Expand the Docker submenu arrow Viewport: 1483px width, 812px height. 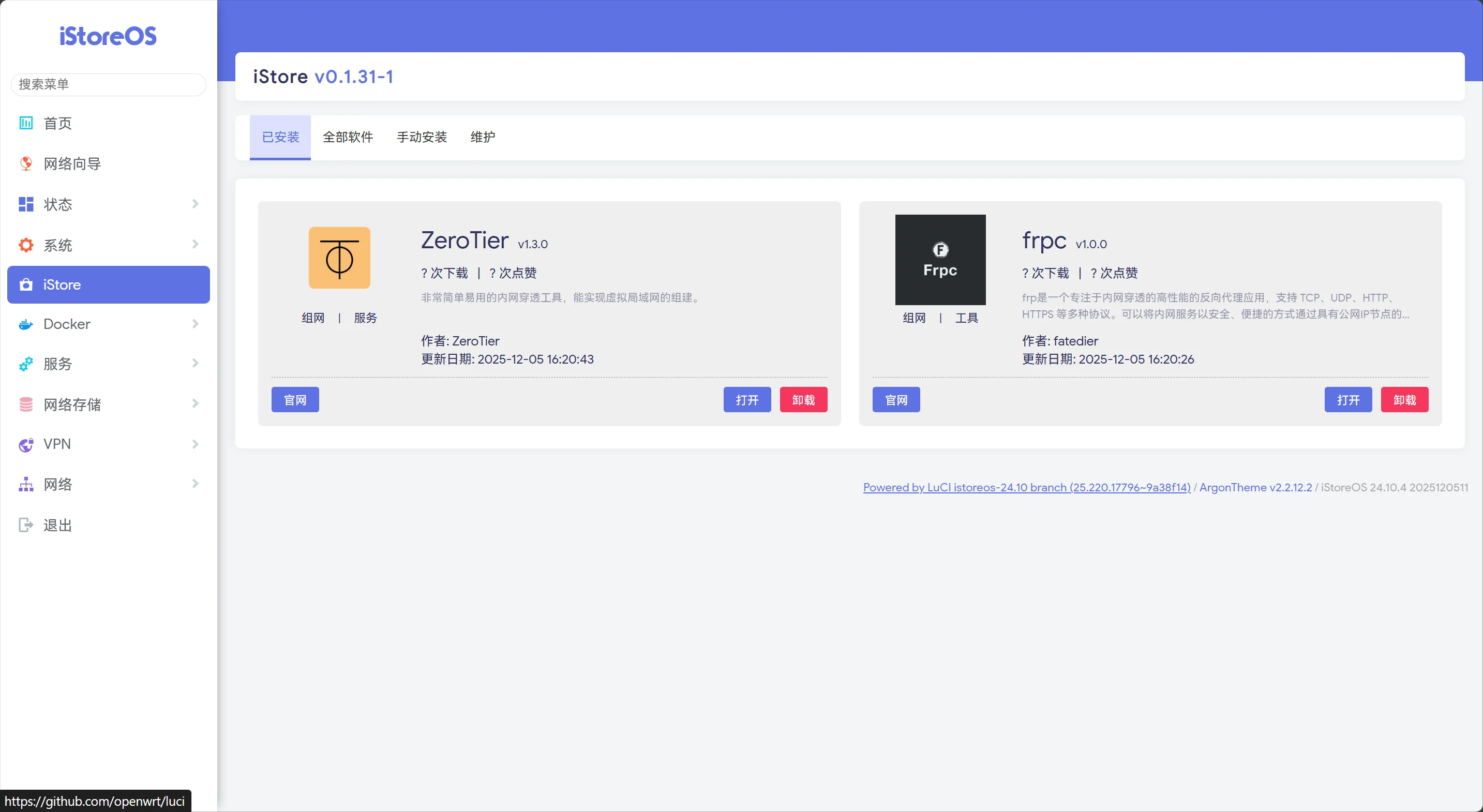point(195,324)
